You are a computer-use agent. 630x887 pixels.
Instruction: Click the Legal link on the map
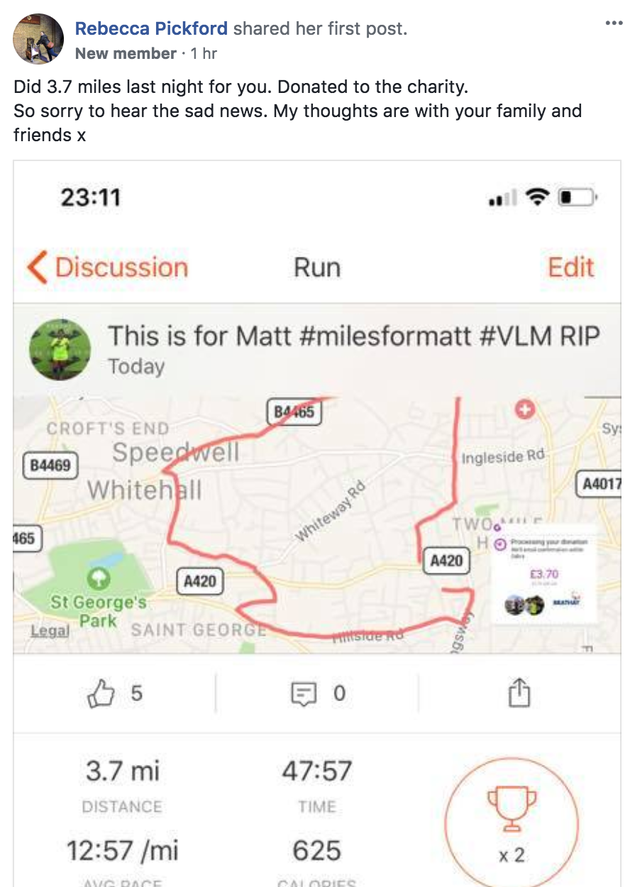click(49, 630)
